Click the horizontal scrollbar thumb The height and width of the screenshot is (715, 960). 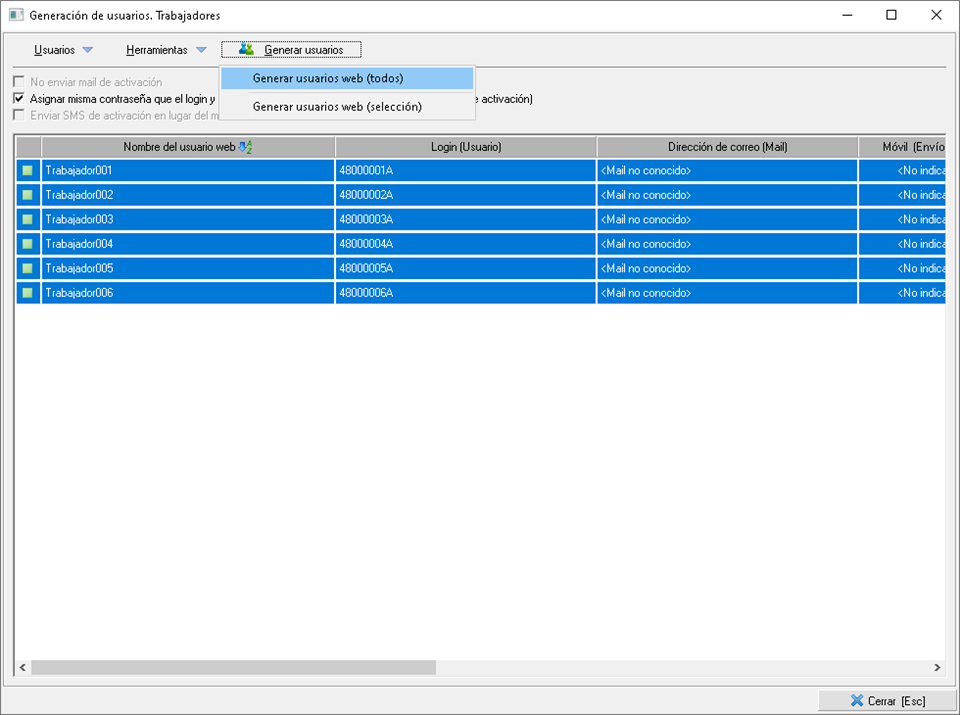232,667
